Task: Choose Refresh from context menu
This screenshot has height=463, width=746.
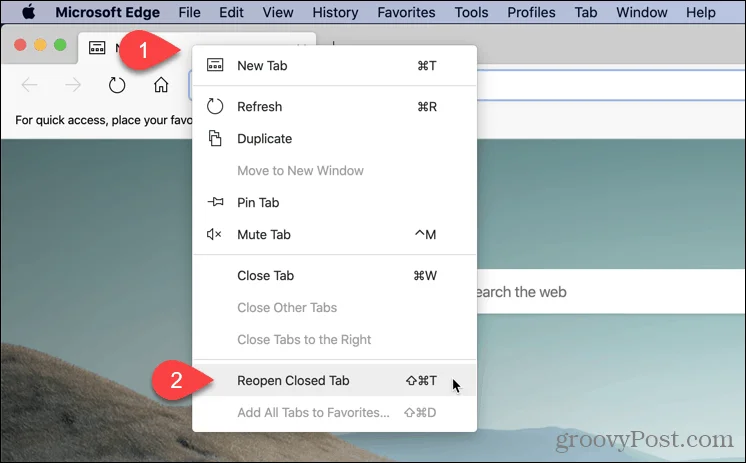Action: pos(334,107)
